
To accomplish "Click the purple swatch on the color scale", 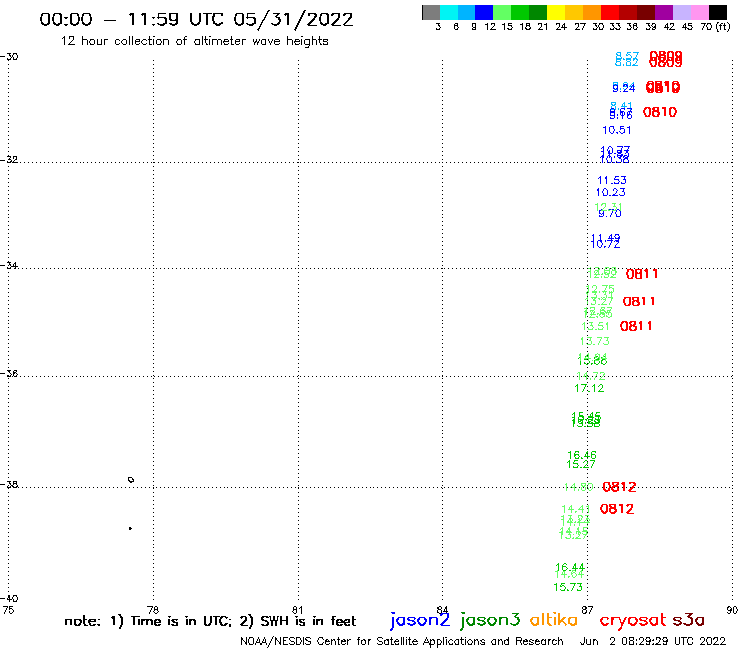I will click(x=664, y=12).
